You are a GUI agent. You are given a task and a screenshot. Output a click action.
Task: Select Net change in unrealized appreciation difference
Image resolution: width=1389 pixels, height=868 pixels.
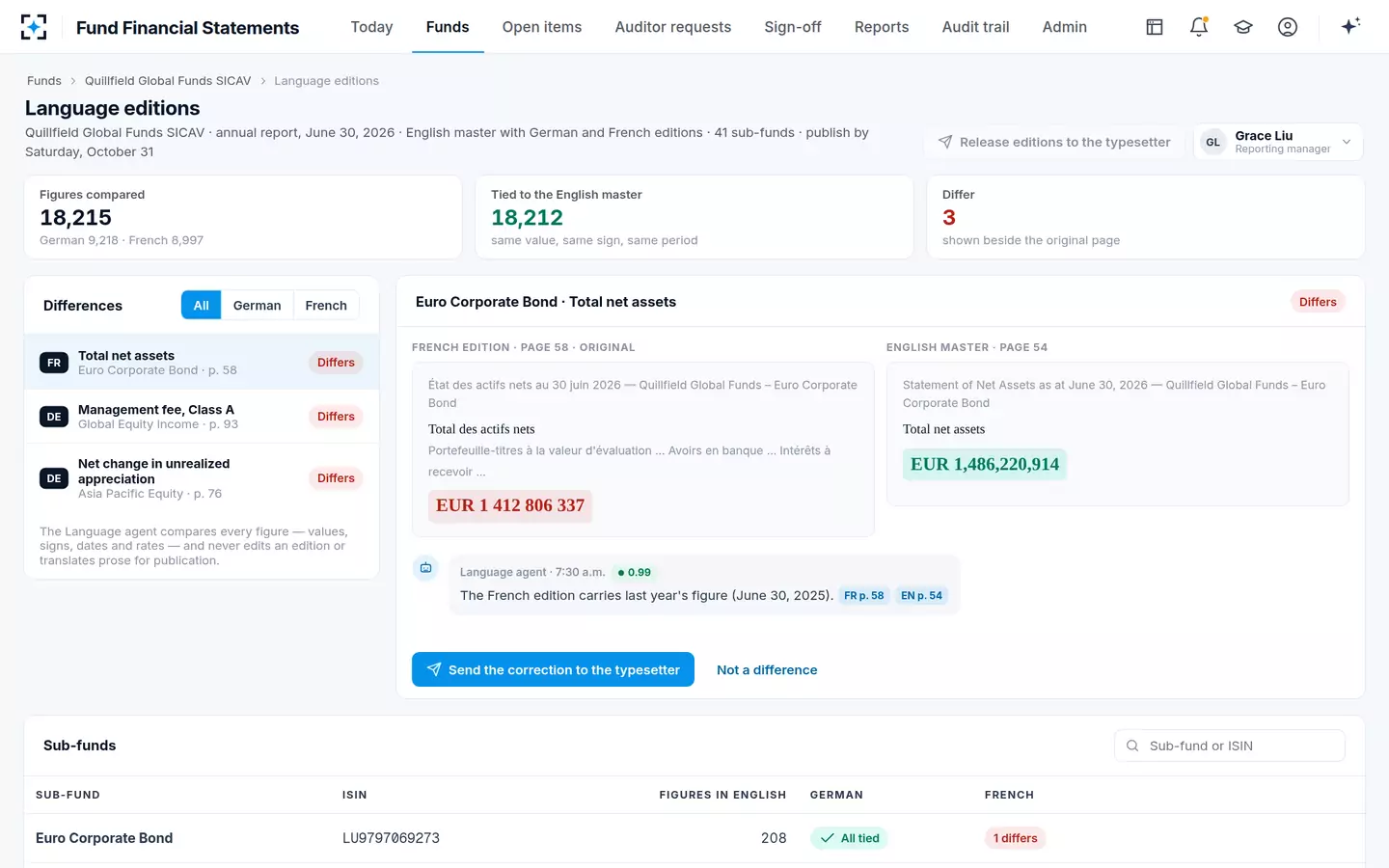[202, 478]
